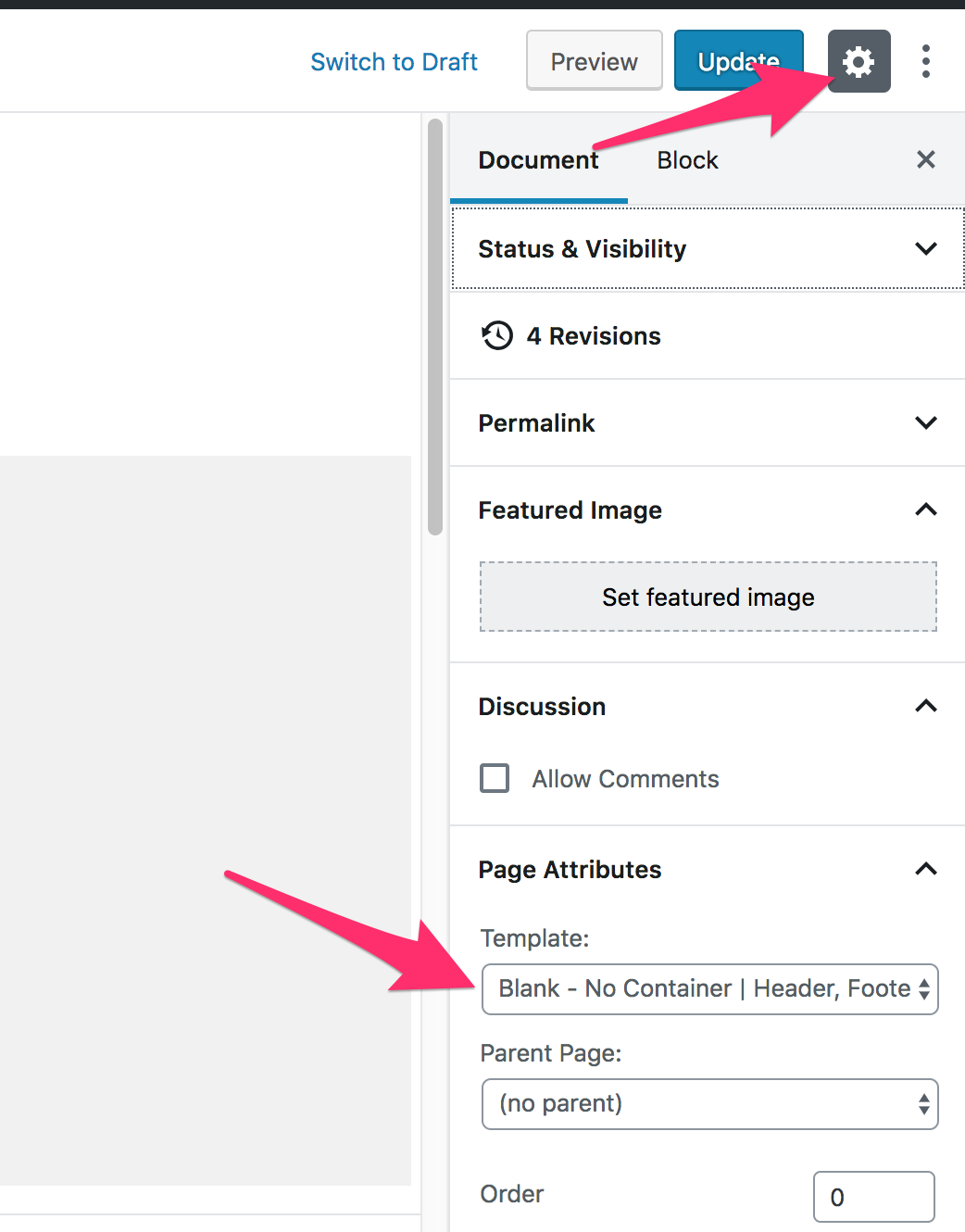Viewport: 965px width, 1232px height.
Task: Expand the Status & Visibility chevron
Action: [925, 248]
